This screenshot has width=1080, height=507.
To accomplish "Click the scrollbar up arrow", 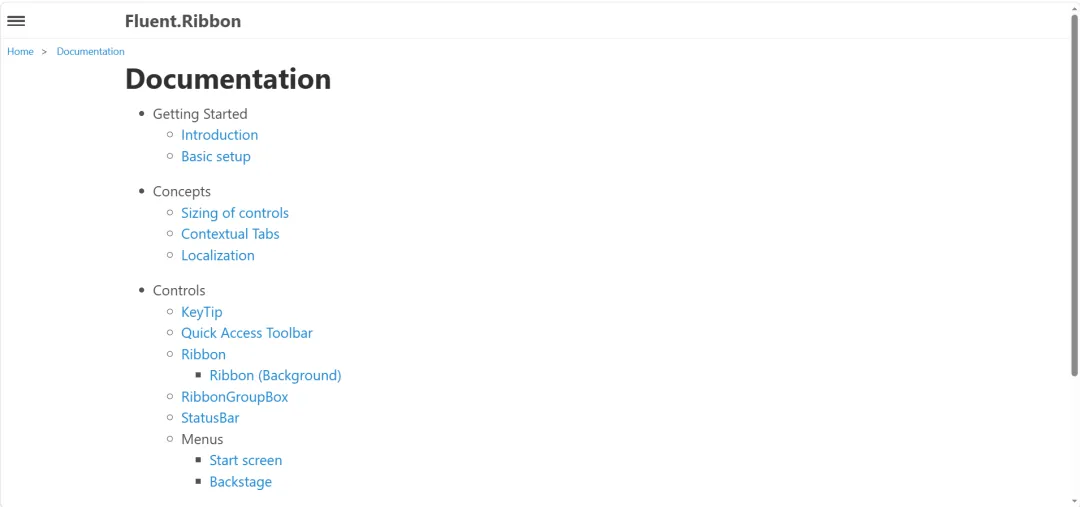I will pyautogui.click(x=1074, y=7).
